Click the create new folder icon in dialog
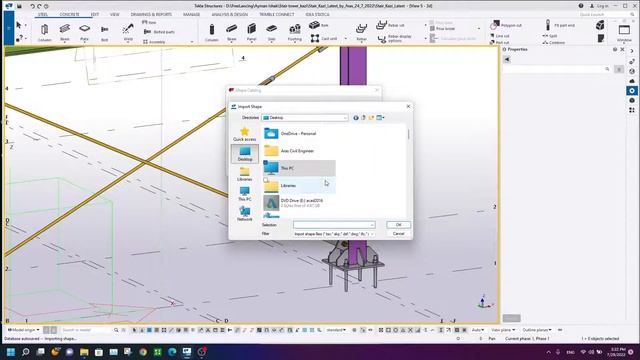This screenshot has height=360, width=640. tap(371, 118)
